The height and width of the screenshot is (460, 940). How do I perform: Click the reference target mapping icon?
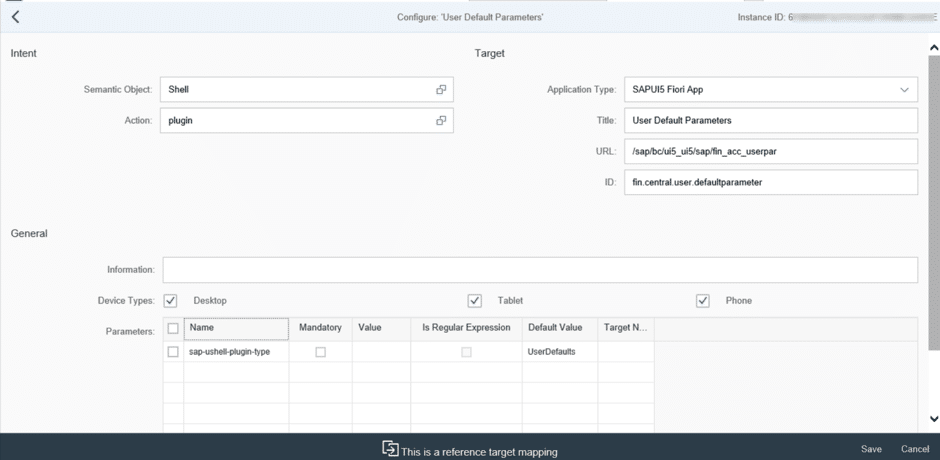pos(390,449)
